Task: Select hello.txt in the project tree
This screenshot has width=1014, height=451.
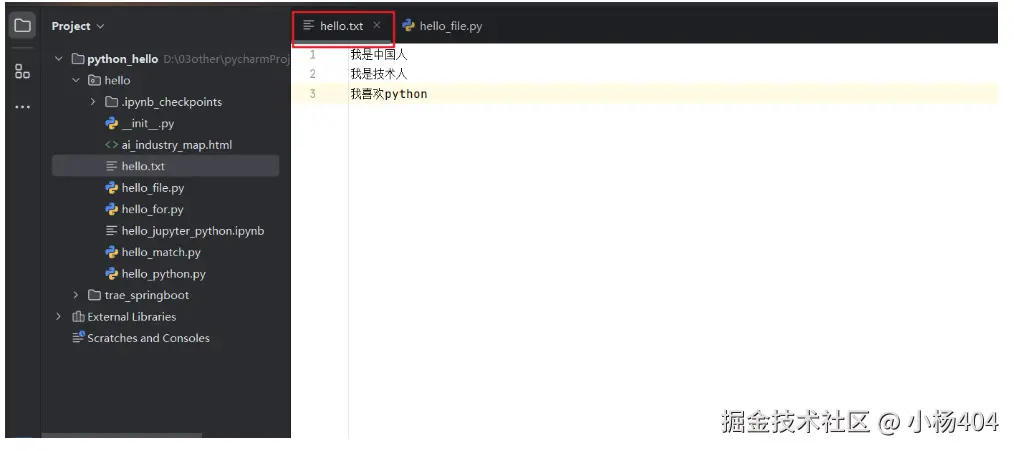Action: click(x=143, y=166)
